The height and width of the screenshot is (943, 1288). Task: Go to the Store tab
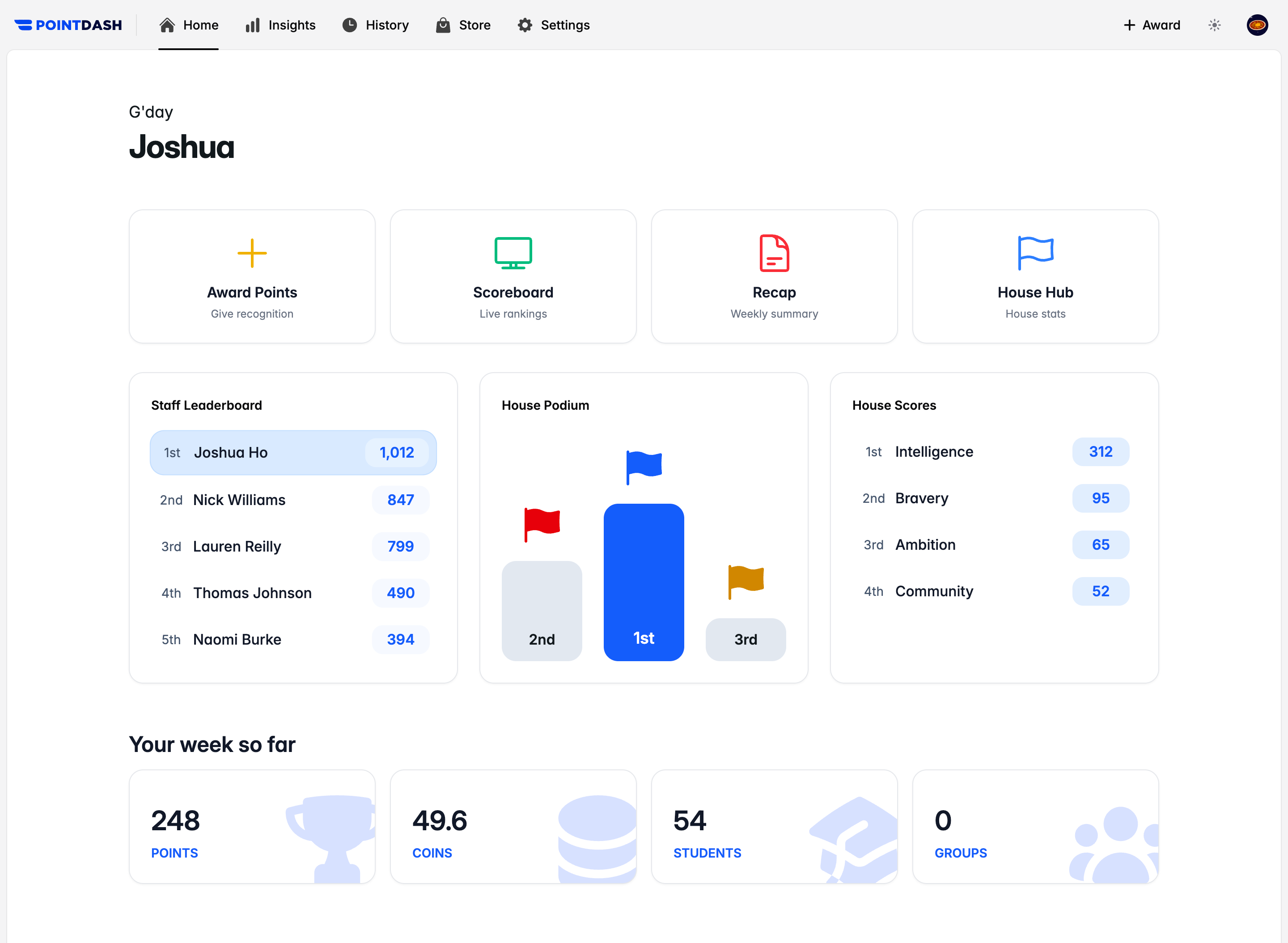pos(463,25)
